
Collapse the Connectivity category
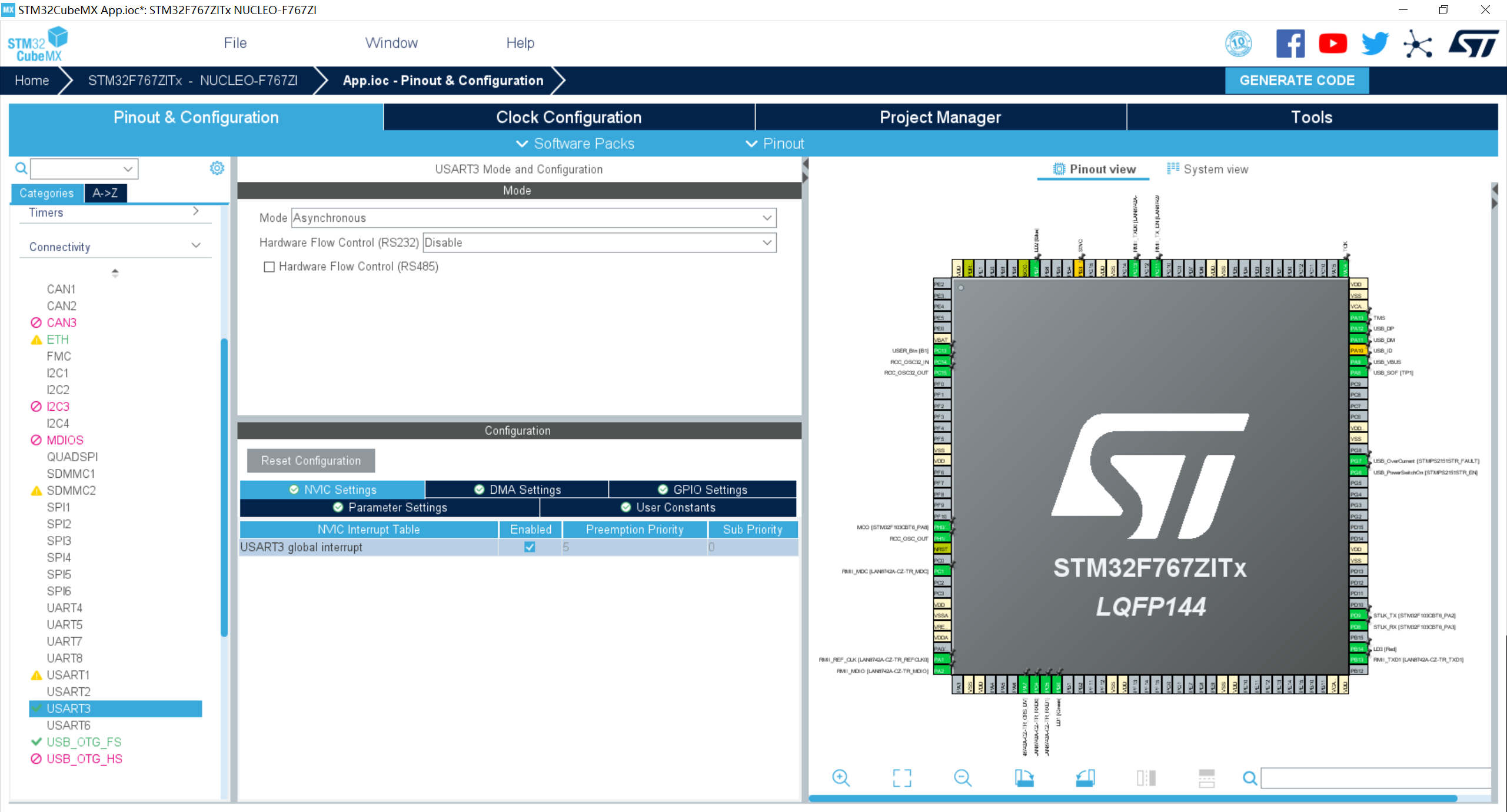click(115, 246)
